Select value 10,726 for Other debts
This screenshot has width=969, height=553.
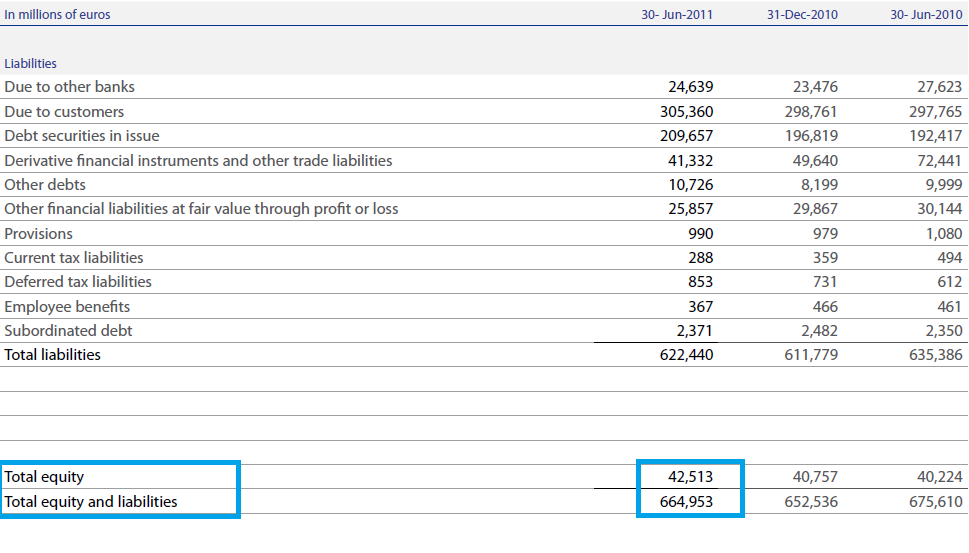coord(690,185)
